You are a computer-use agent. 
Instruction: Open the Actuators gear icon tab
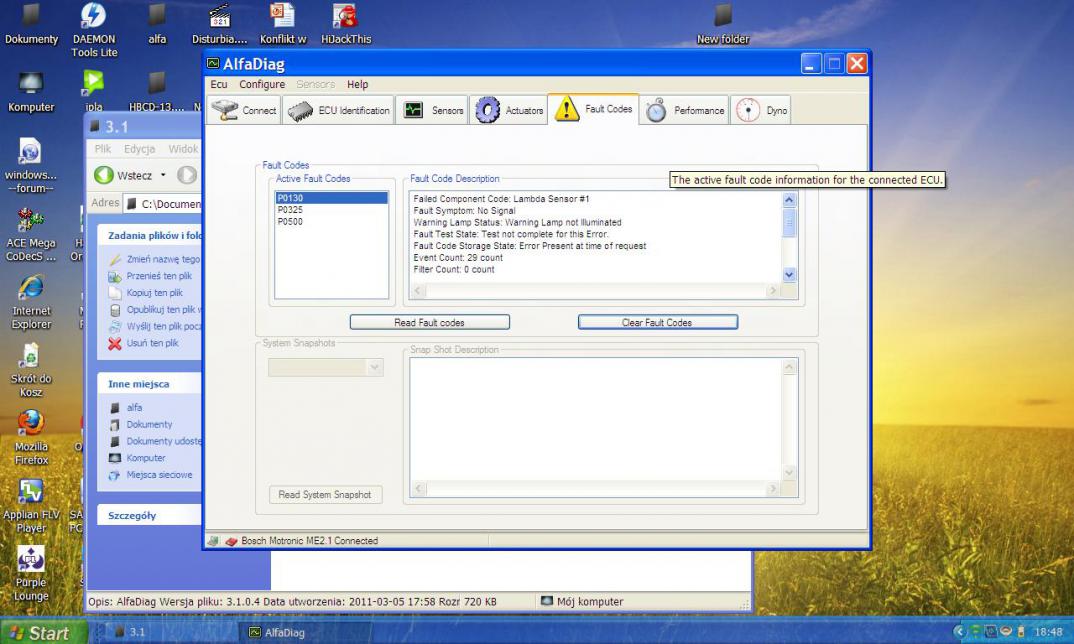tap(510, 111)
